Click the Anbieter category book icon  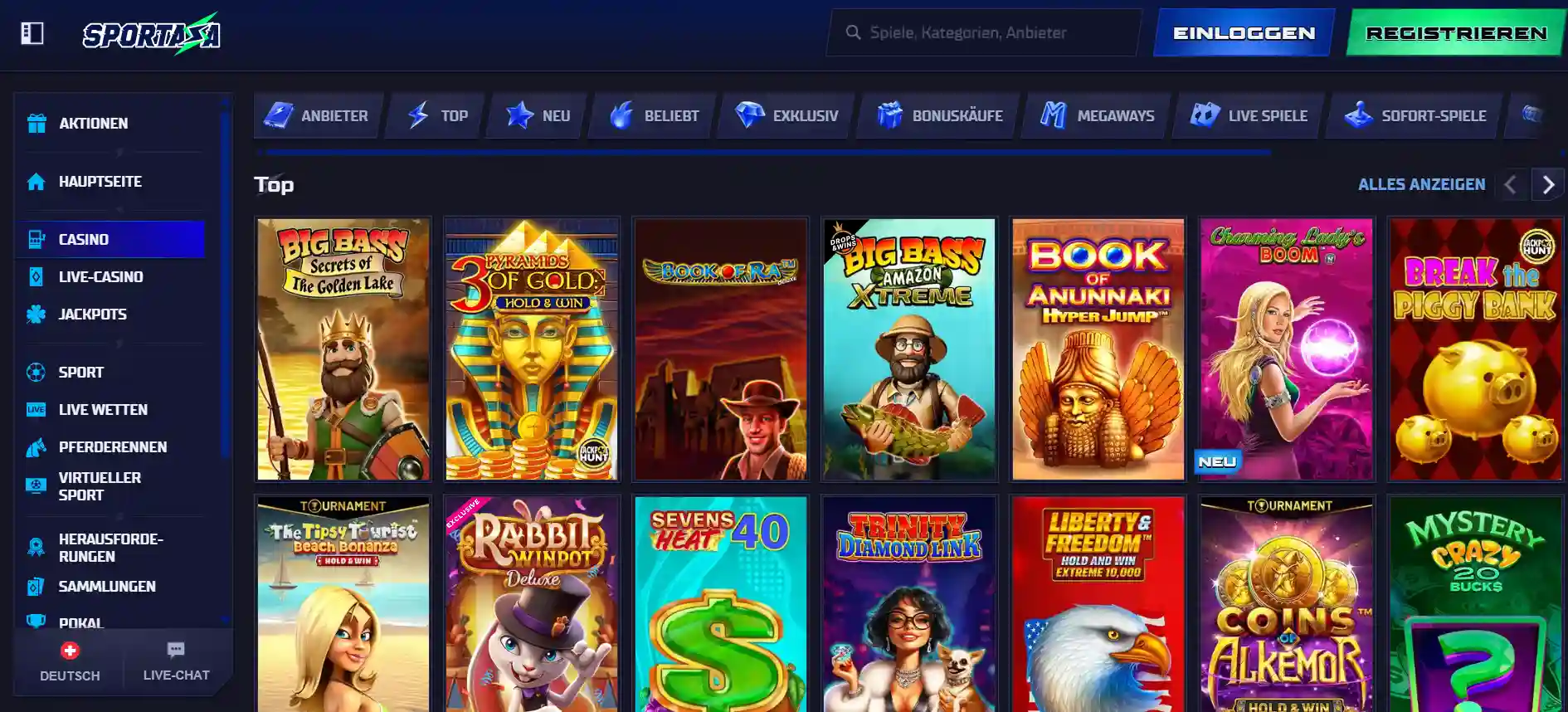[279, 115]
